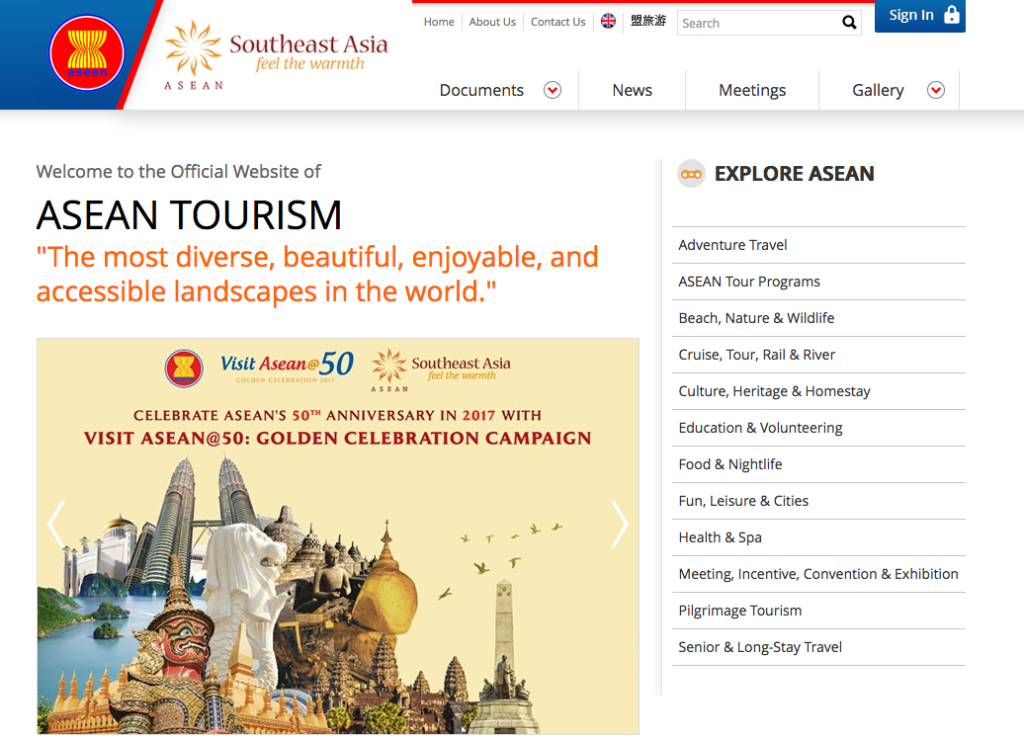
Task: Select the English UK flag icon
Action: 608,21
